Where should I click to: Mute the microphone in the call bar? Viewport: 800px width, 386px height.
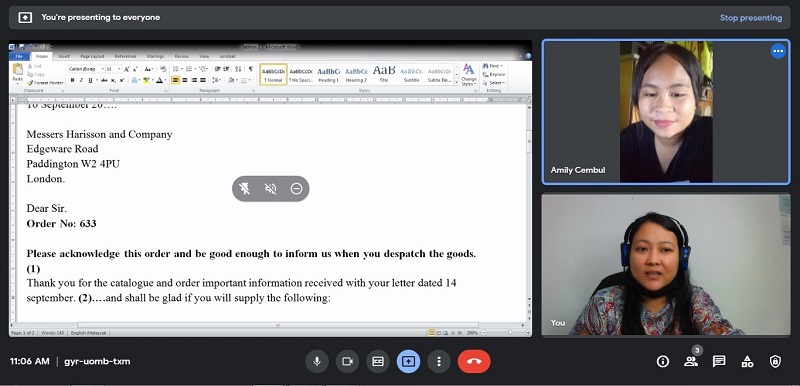pyautogui.click(x=317, y=362)
